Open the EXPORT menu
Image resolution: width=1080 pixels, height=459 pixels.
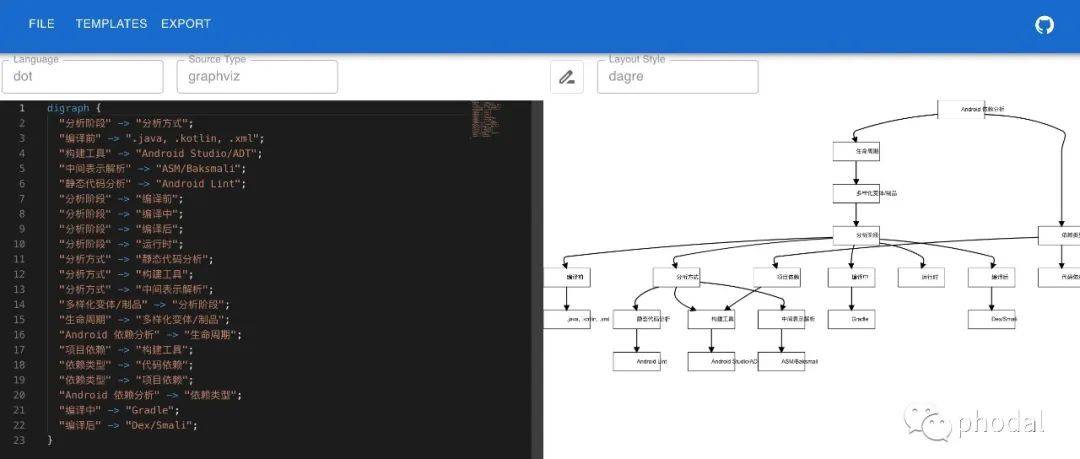(x=186, y=24)
